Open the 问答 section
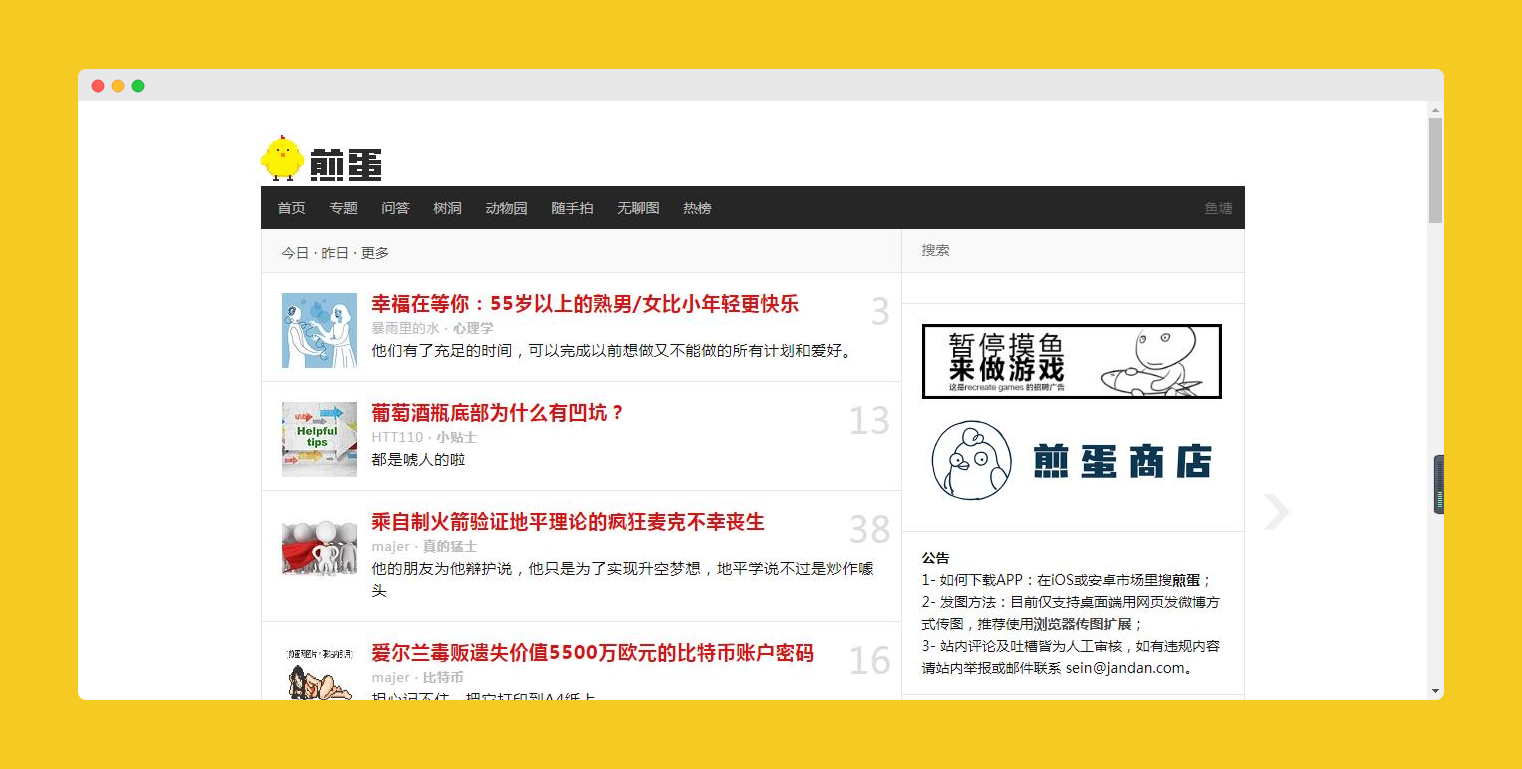This screenshot has height=769, width=1522. click(395, 208)
